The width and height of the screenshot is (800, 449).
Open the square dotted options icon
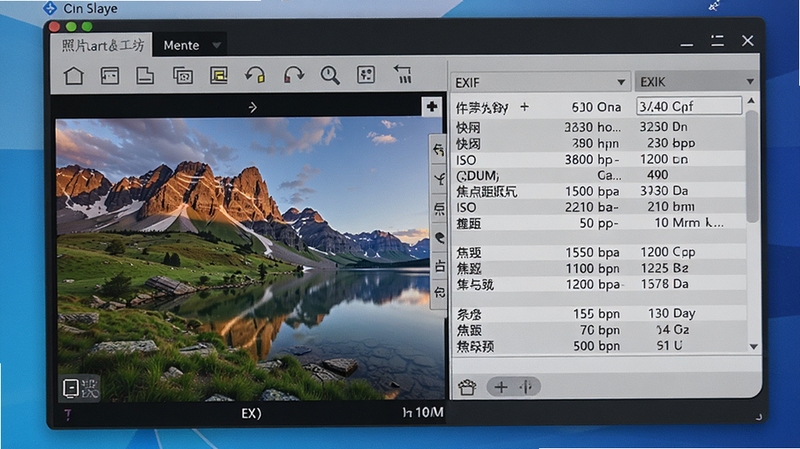coord(366,75)
